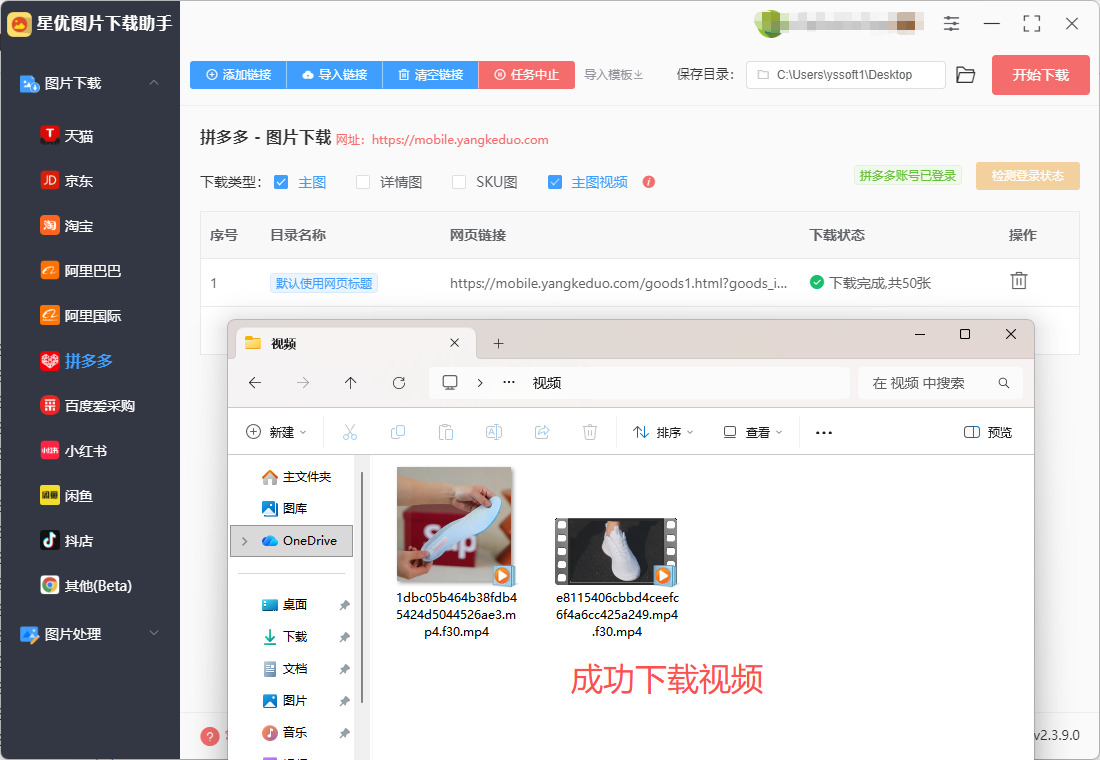Open 音乐 quick access folder
This screenshot has height=760, width=1100.
point(285,733)
